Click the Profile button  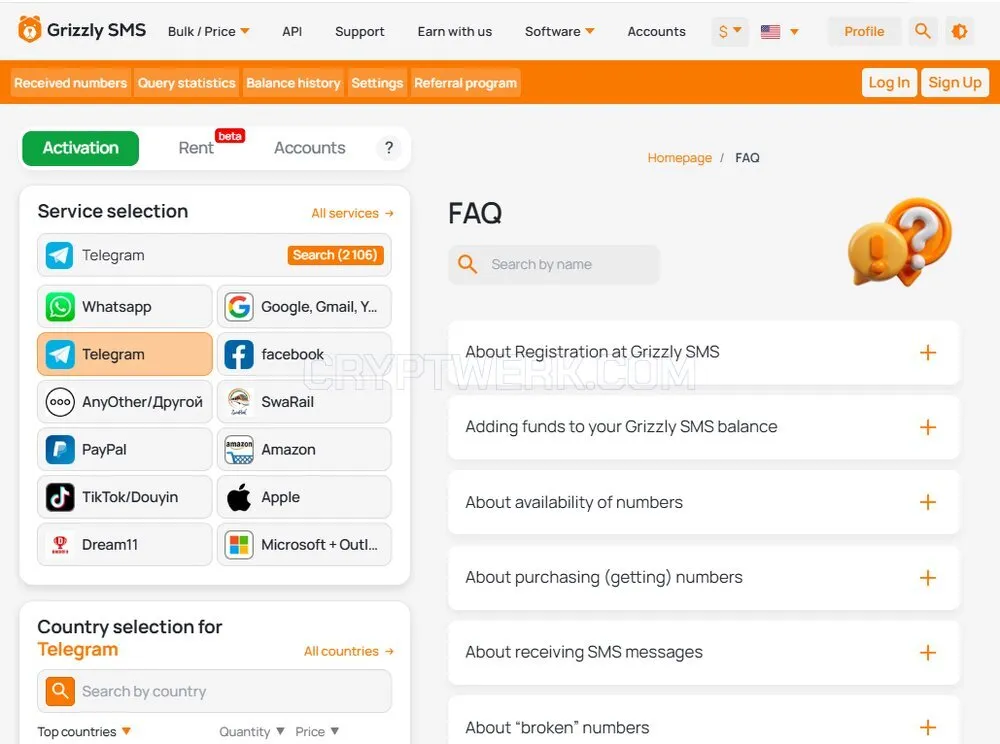click(x=864, y=31)
